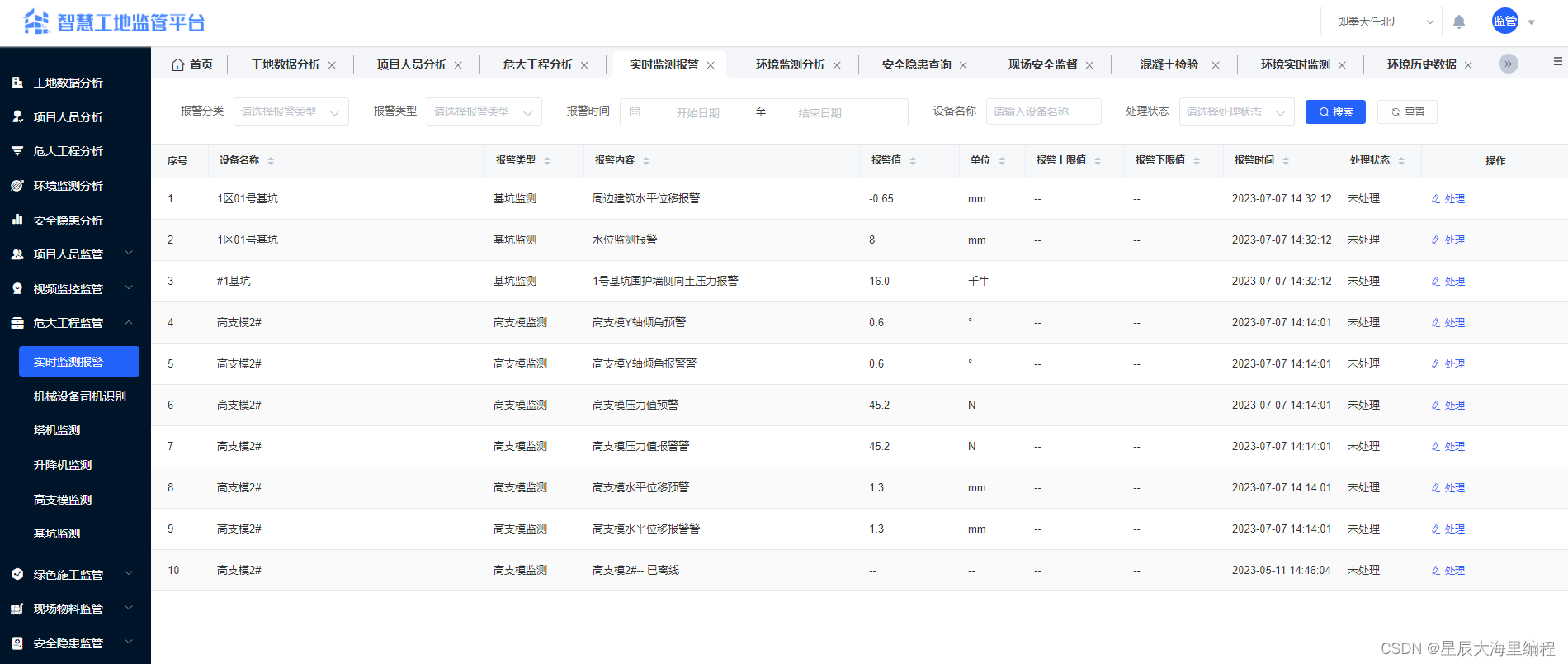Click 处理 for 高支模Y轴倾角预警 row
This screenshot has width=1568, height=664.
click(1448, 323)
